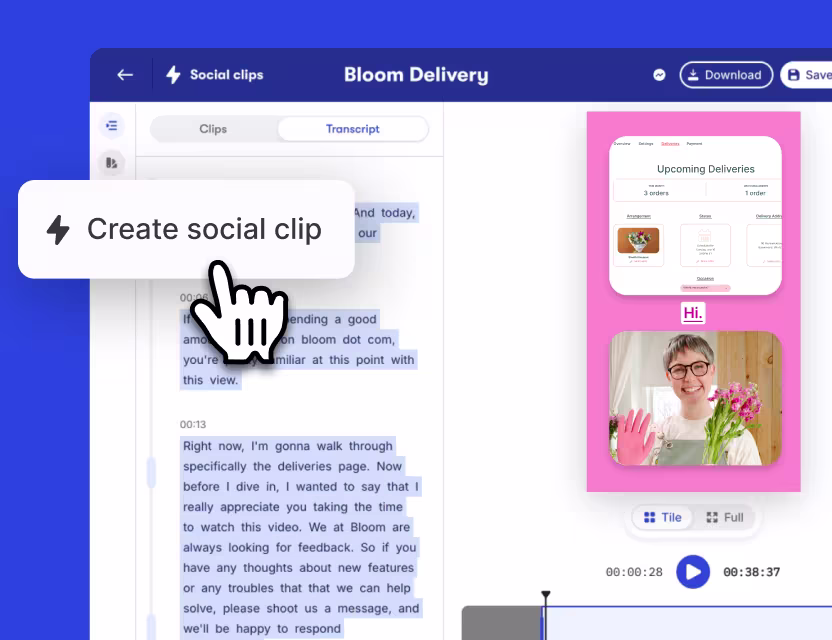This screenshot has width=832, height=640.
Task: Click transcript text 'this view.'
Action: pyautogui.click(x=210, y=380)
